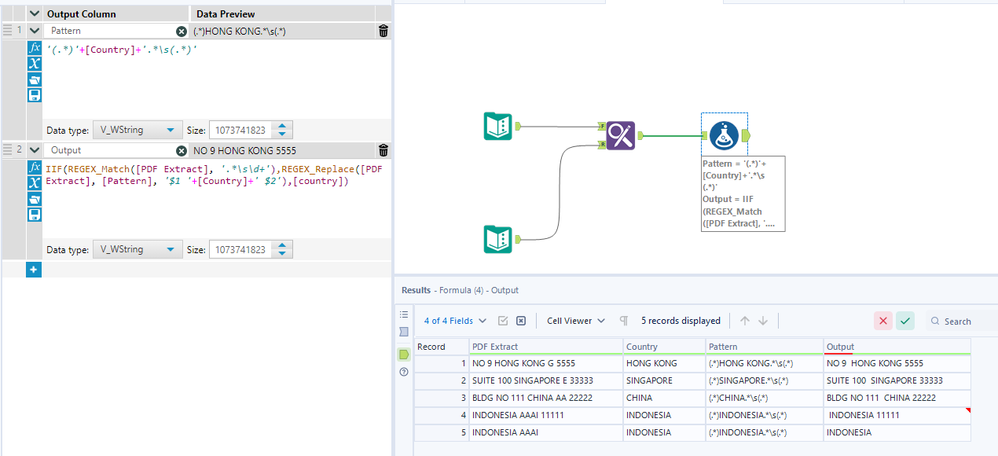Screen dimensions: 998x456
Task: Open the Cell Viewer dropdown
Action: (575, 321)
